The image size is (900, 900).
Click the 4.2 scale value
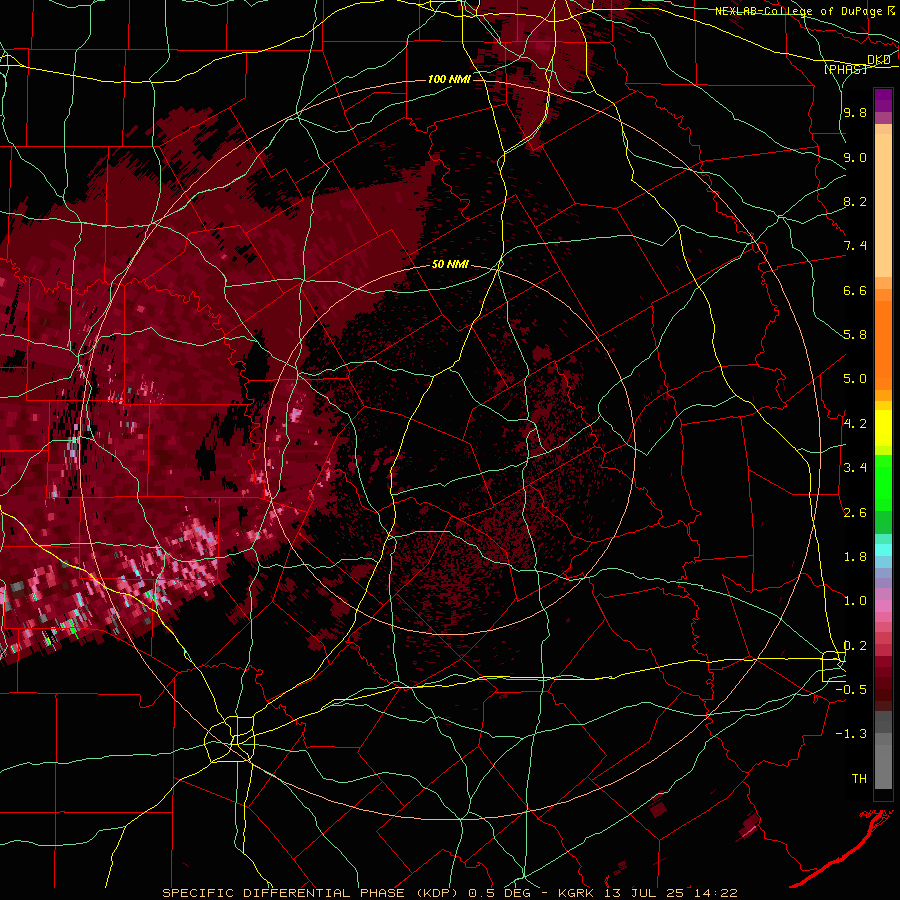[855, 424]
